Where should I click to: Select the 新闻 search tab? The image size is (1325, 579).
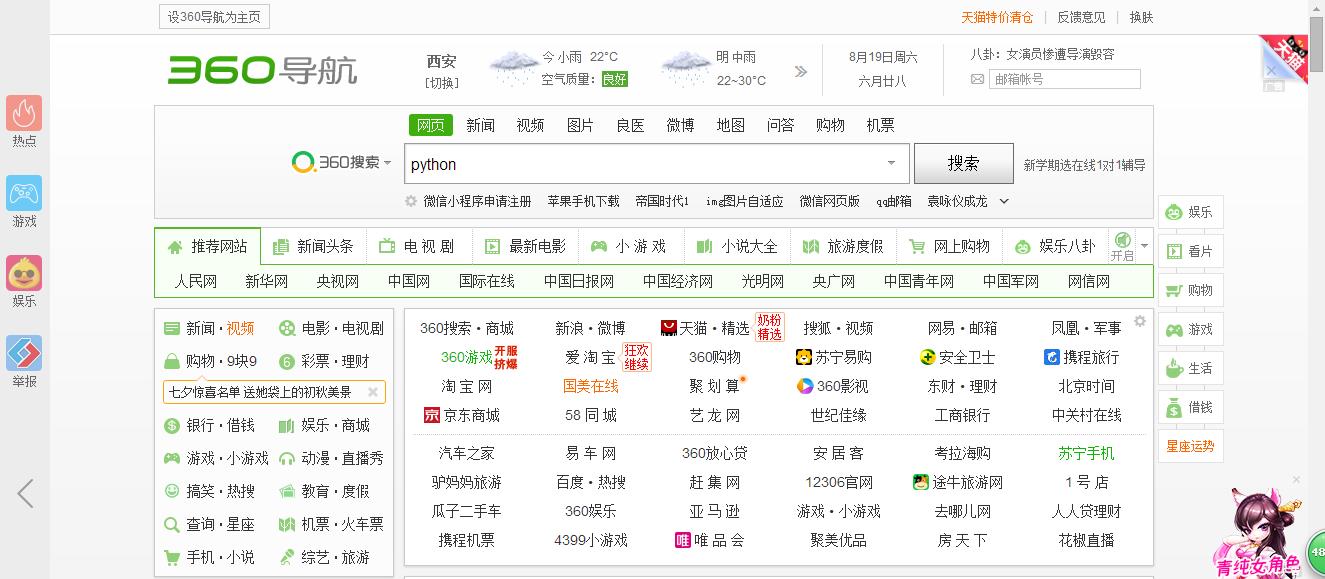(x=480, y=125)
